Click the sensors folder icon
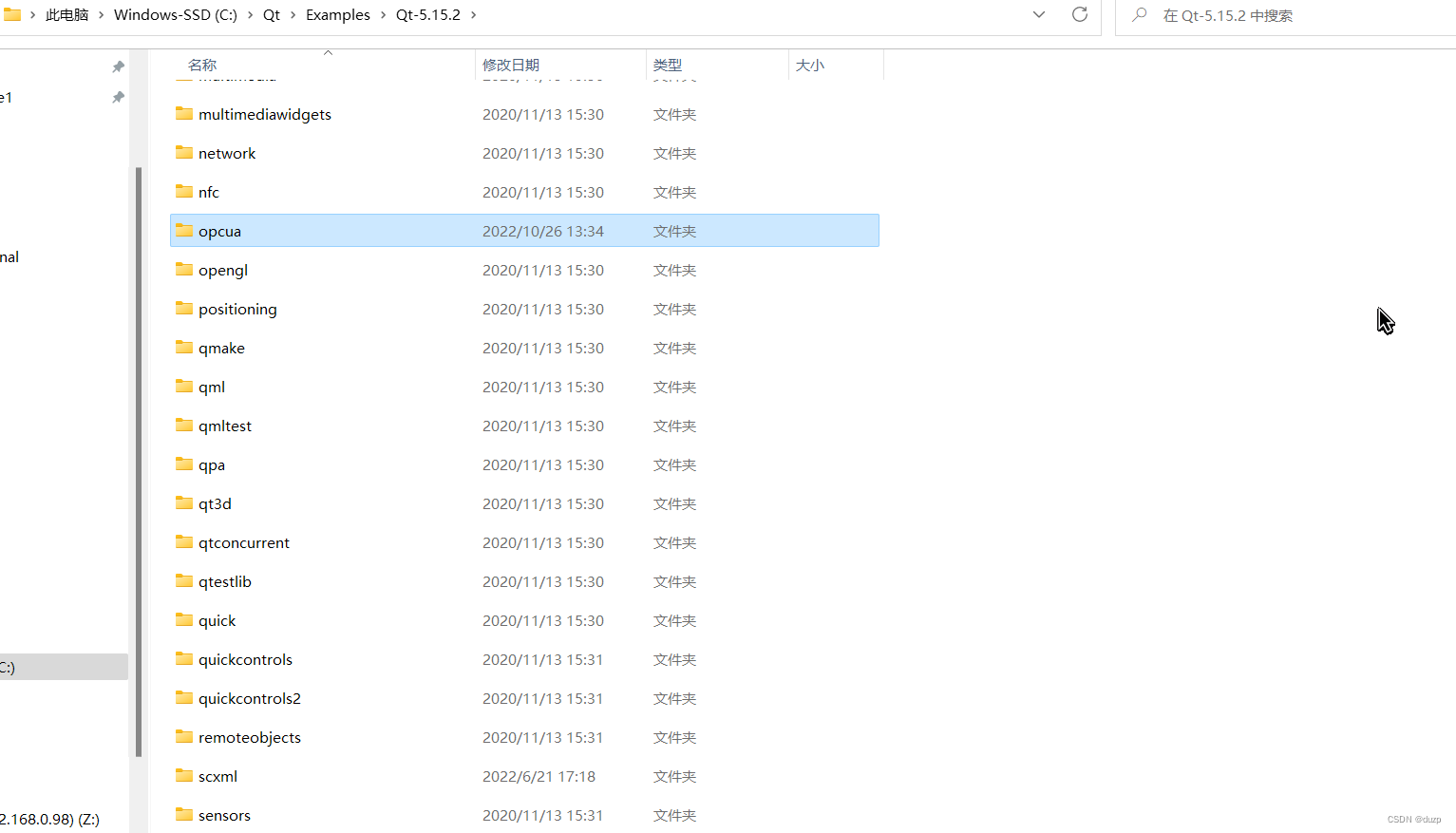 point(184,815)
